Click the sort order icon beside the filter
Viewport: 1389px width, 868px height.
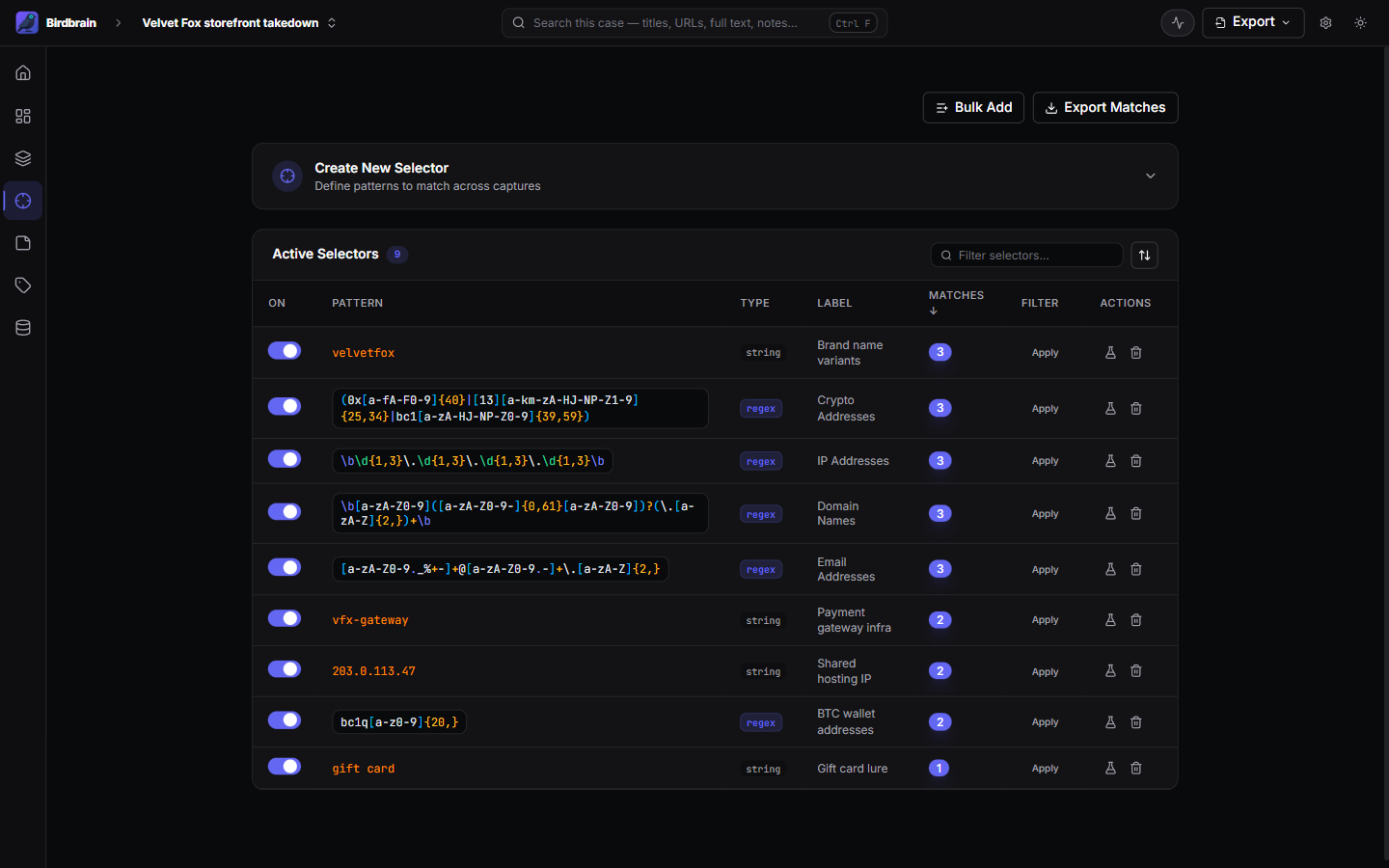tap(1144, 256)
